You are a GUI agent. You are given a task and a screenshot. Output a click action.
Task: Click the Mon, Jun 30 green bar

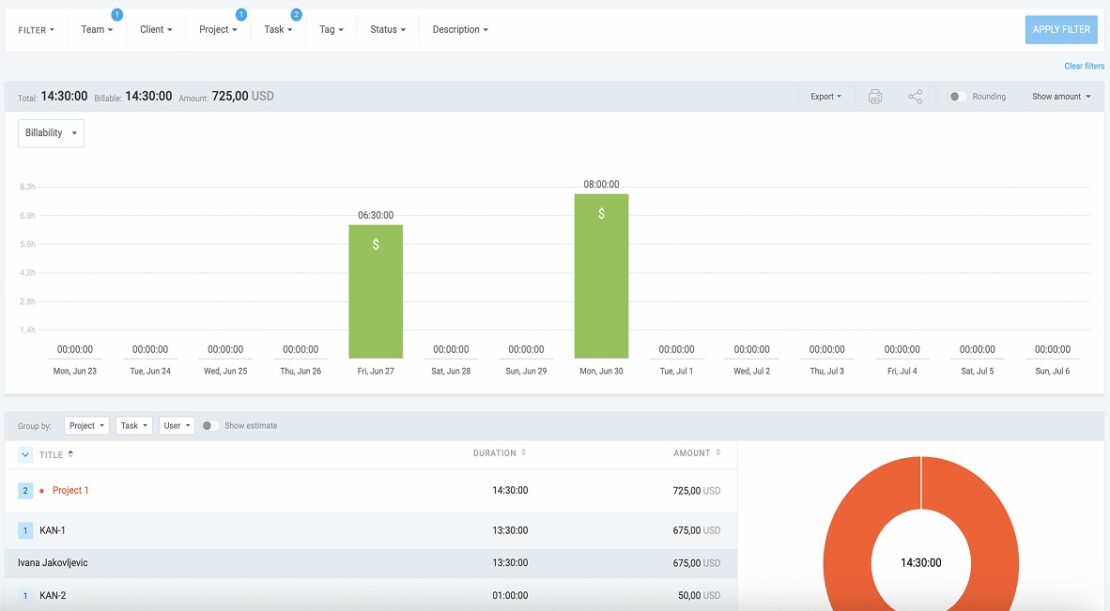pyautogui.click(x=601, y=275)
